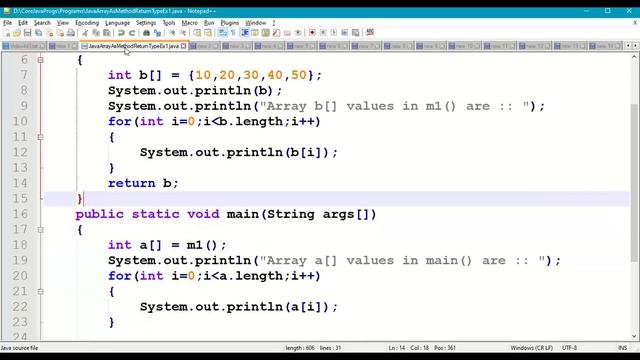Switch to the JavaArrayAsMethodReturnTypeEx1.java tab
Screen dimensions: 640x360
click(x=133, y=46)
